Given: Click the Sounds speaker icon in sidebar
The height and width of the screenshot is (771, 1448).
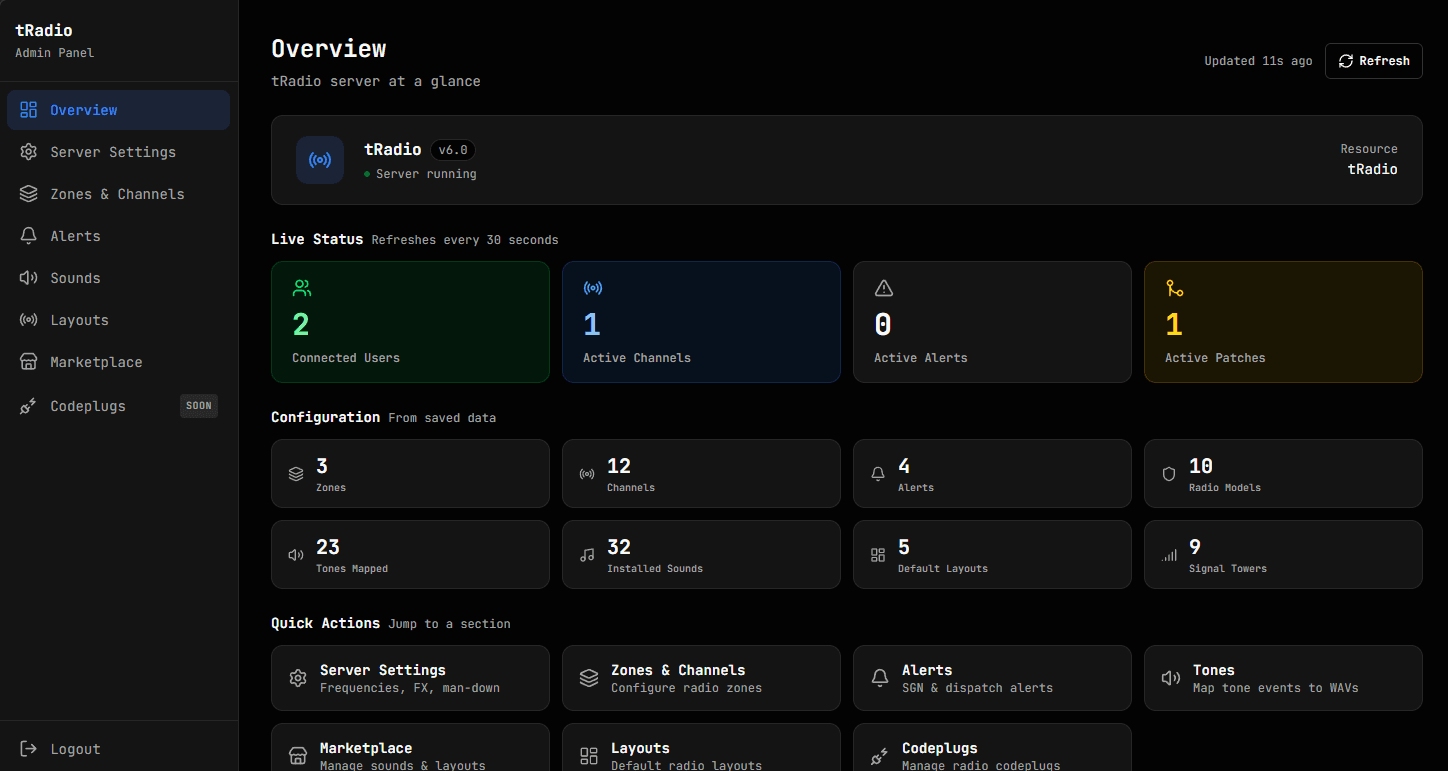Looking at the screenshot, I should (x=29, y=278).
